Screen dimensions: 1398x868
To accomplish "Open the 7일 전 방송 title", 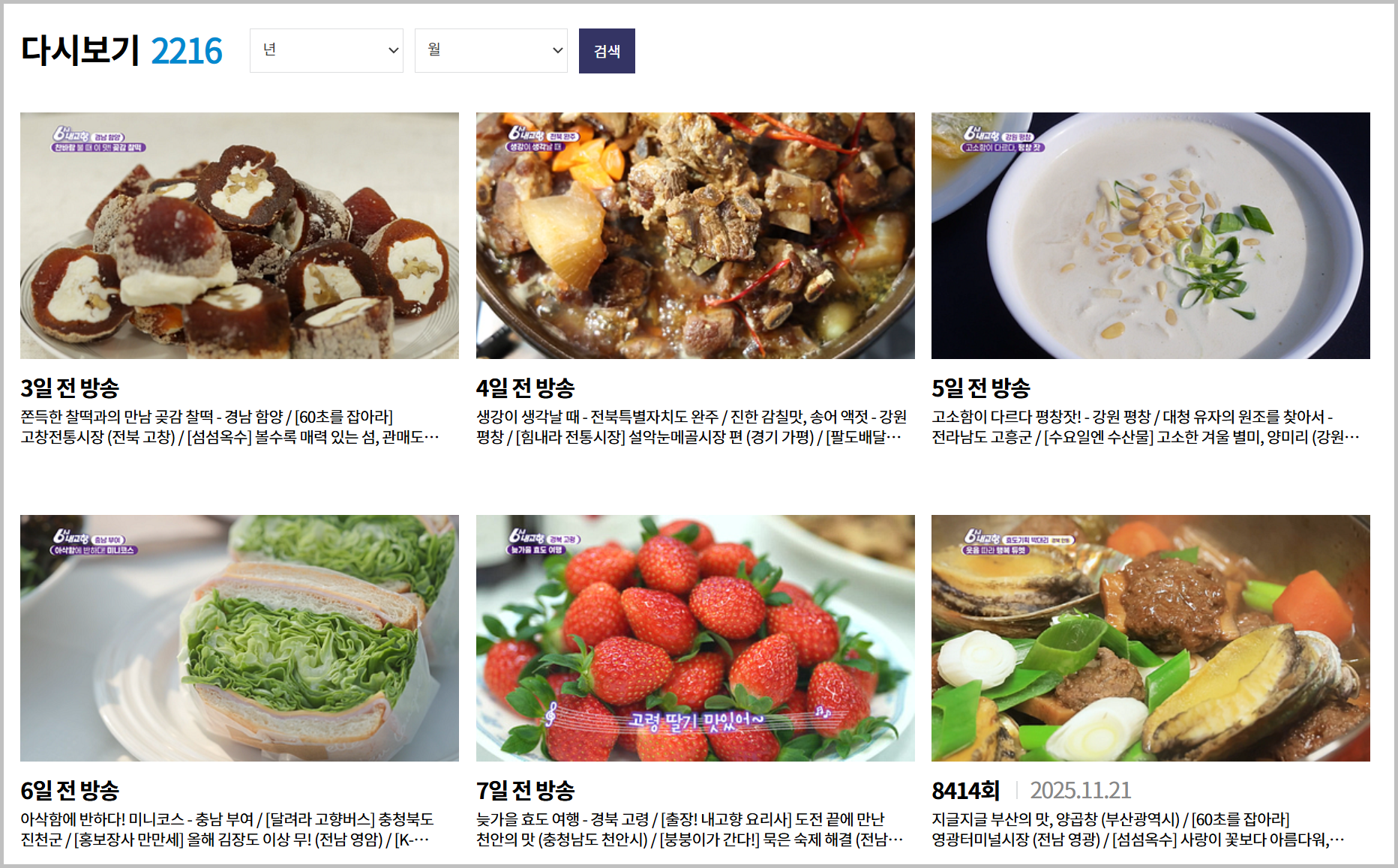I will pos(525,791).
